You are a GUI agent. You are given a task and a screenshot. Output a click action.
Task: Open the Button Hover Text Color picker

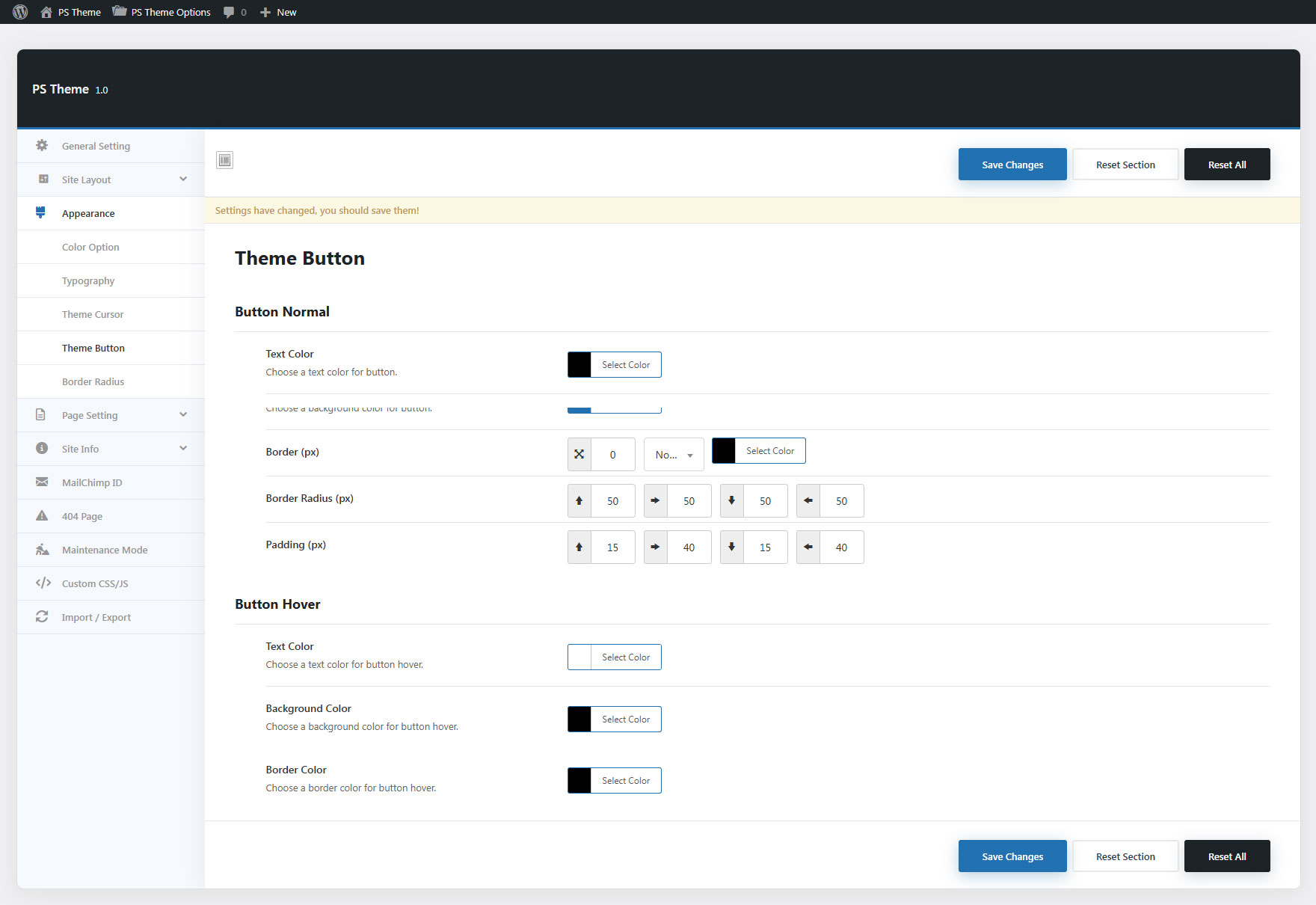point(614,657)
